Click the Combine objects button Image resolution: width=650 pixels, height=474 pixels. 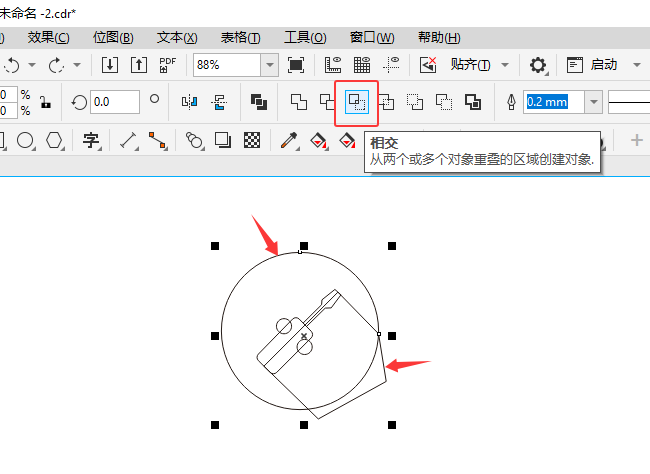tap(259, 102)
